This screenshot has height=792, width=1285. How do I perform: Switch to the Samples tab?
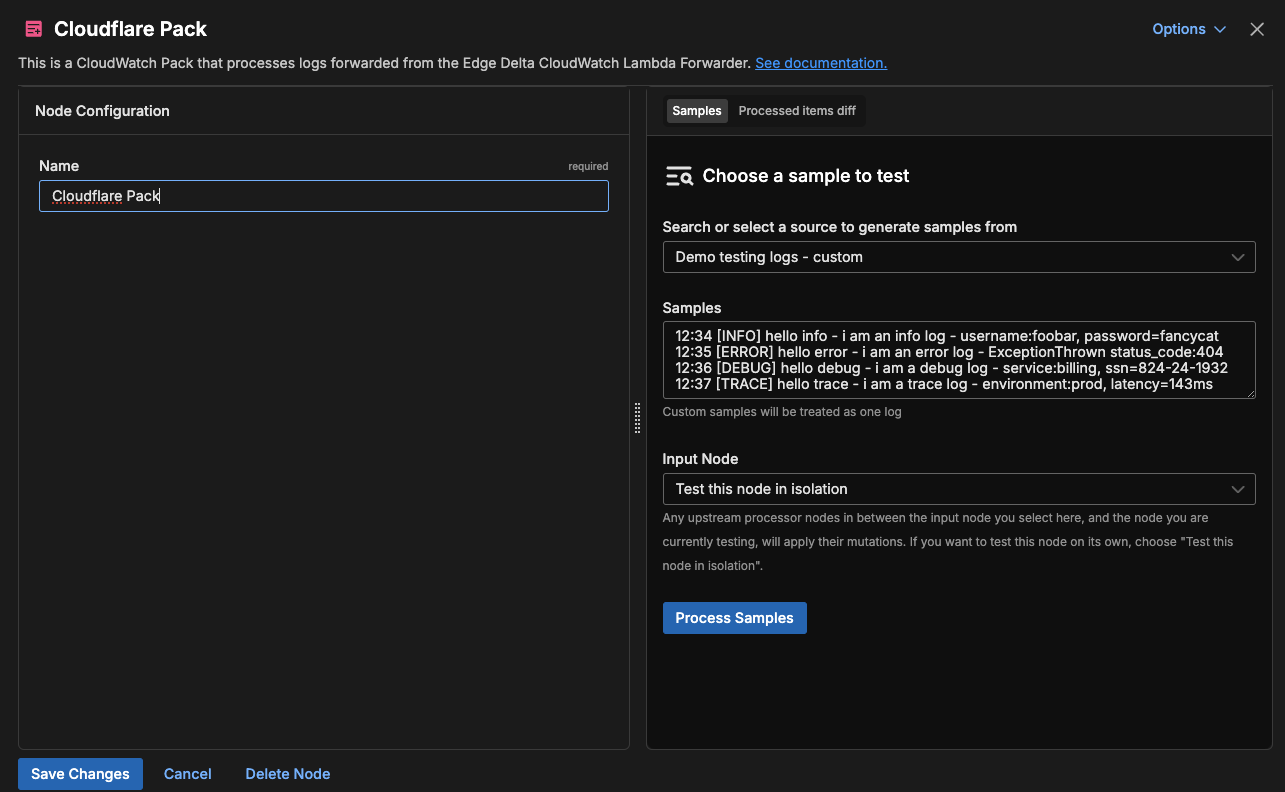(697, 111)
